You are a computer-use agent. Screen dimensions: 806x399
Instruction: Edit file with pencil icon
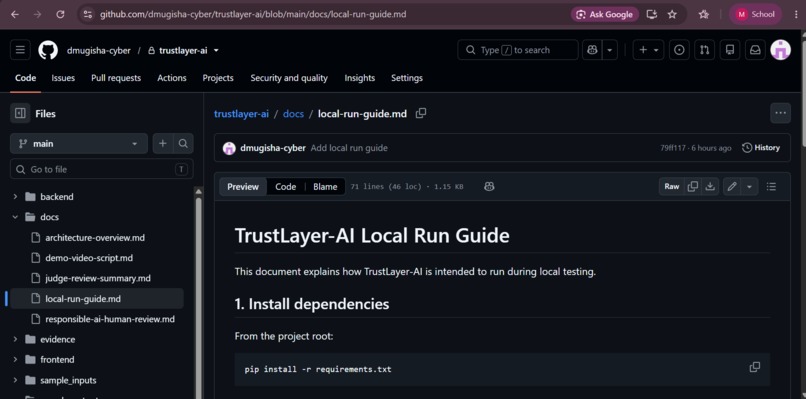coord(731,187)
